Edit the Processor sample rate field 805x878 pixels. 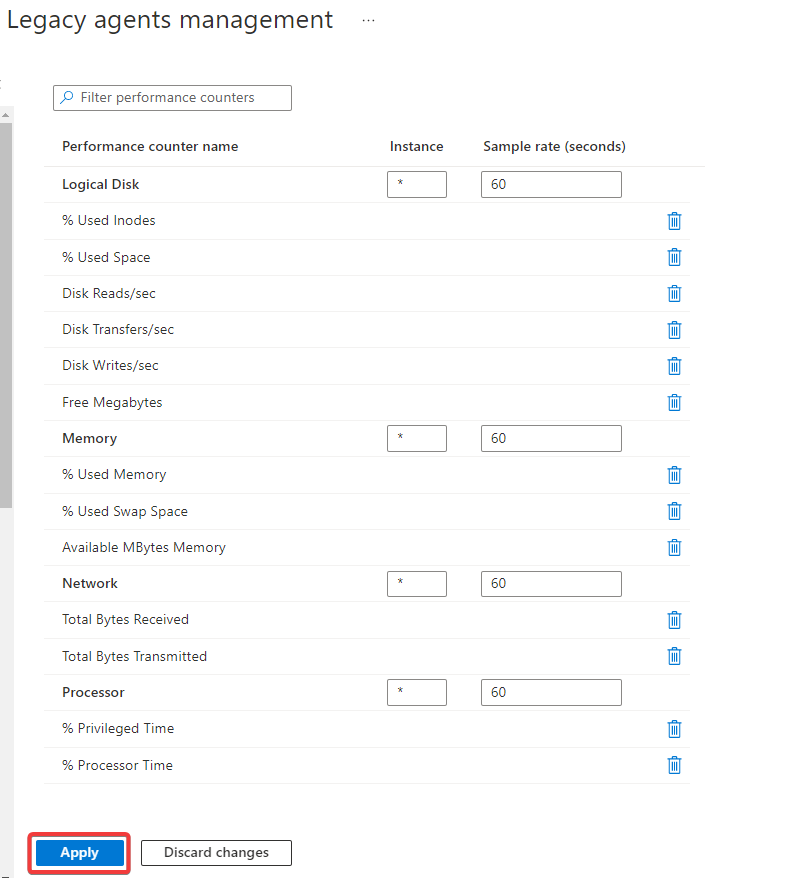pyautogui.click(x=551, y=692)
